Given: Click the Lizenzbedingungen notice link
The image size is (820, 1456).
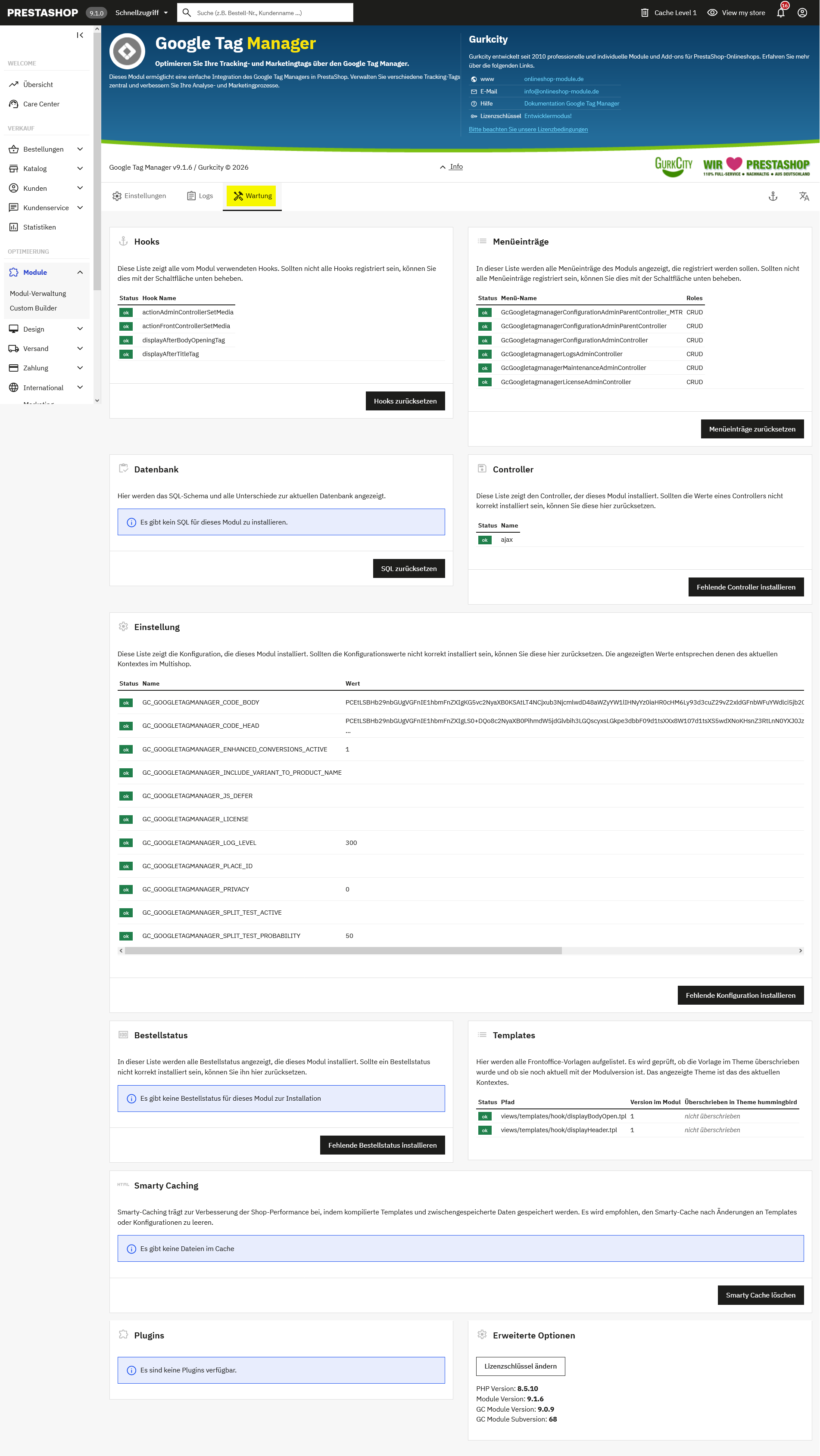Looking at the screenshot, I should [528, 130].
